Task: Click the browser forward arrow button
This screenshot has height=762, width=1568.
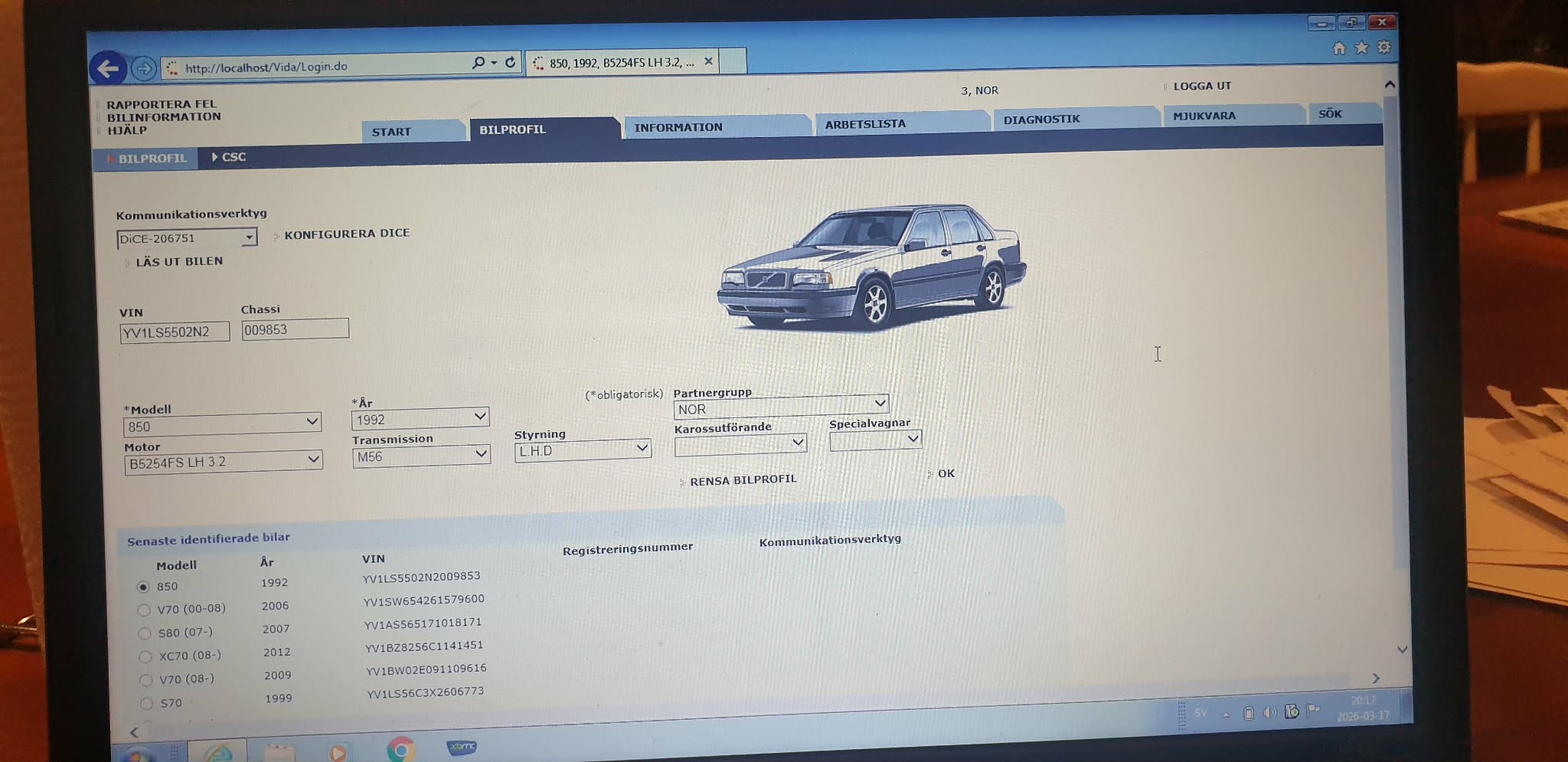Action: tap(143, 69)
